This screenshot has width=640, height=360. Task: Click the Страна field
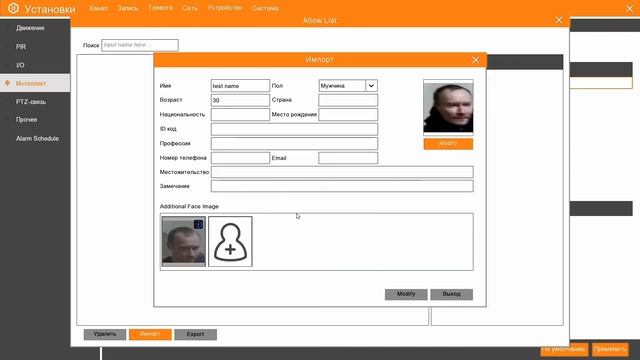coord(348,100)
